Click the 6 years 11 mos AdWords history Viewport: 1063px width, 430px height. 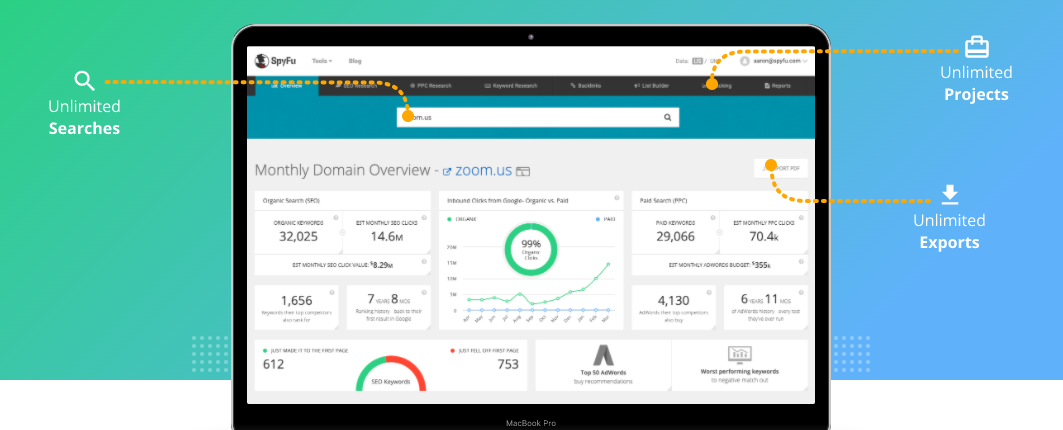pyautogui.click(x=765, y=299)
